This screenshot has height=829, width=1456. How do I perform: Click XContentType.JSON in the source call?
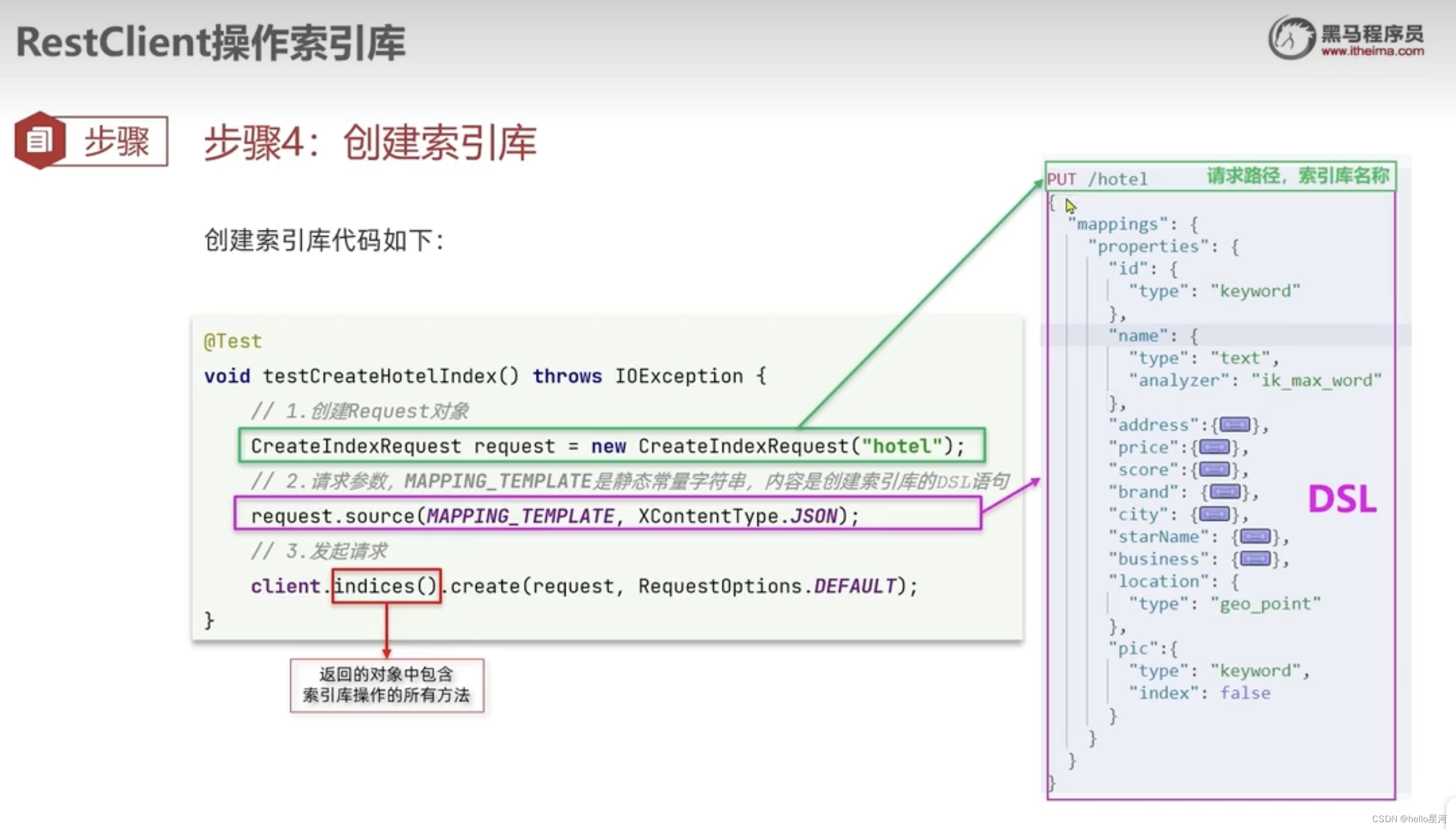(738, 516)
